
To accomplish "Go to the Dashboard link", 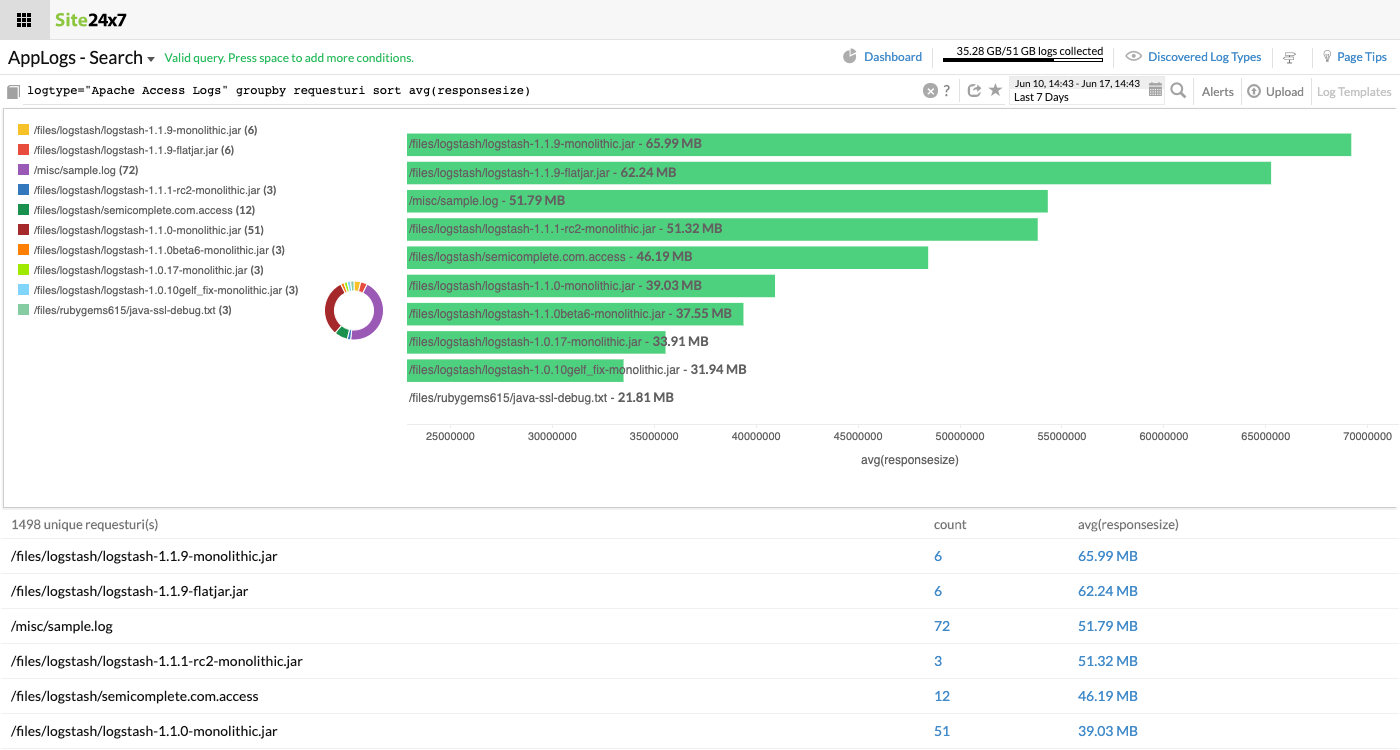I will click(892, 57).
